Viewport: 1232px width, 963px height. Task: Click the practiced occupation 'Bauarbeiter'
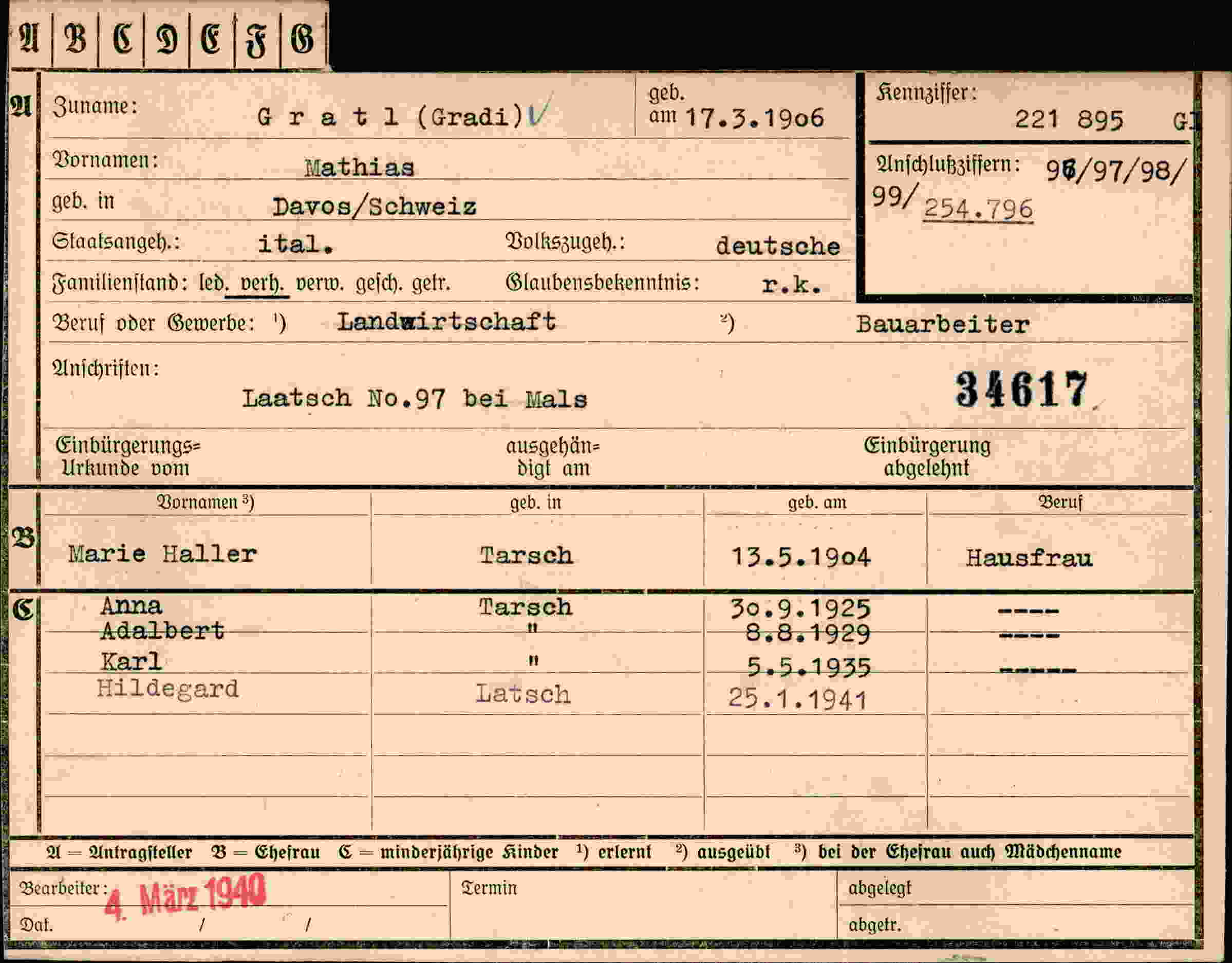coord(943,324)
